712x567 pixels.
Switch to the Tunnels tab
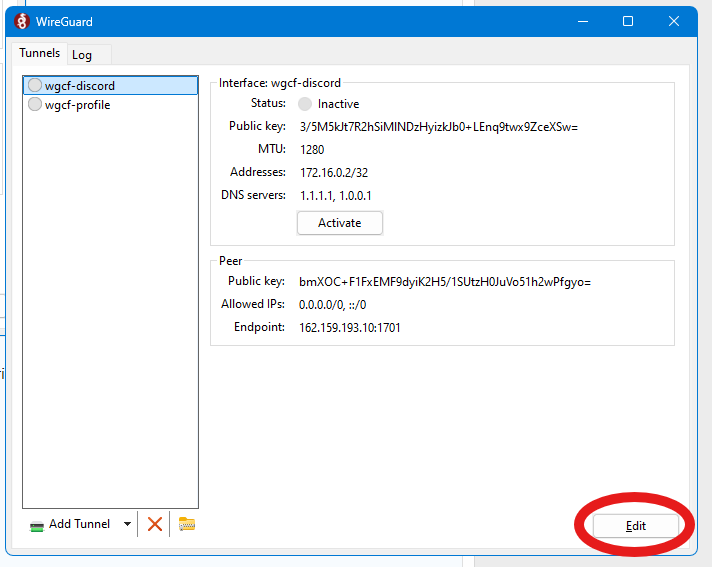(40, 53)
